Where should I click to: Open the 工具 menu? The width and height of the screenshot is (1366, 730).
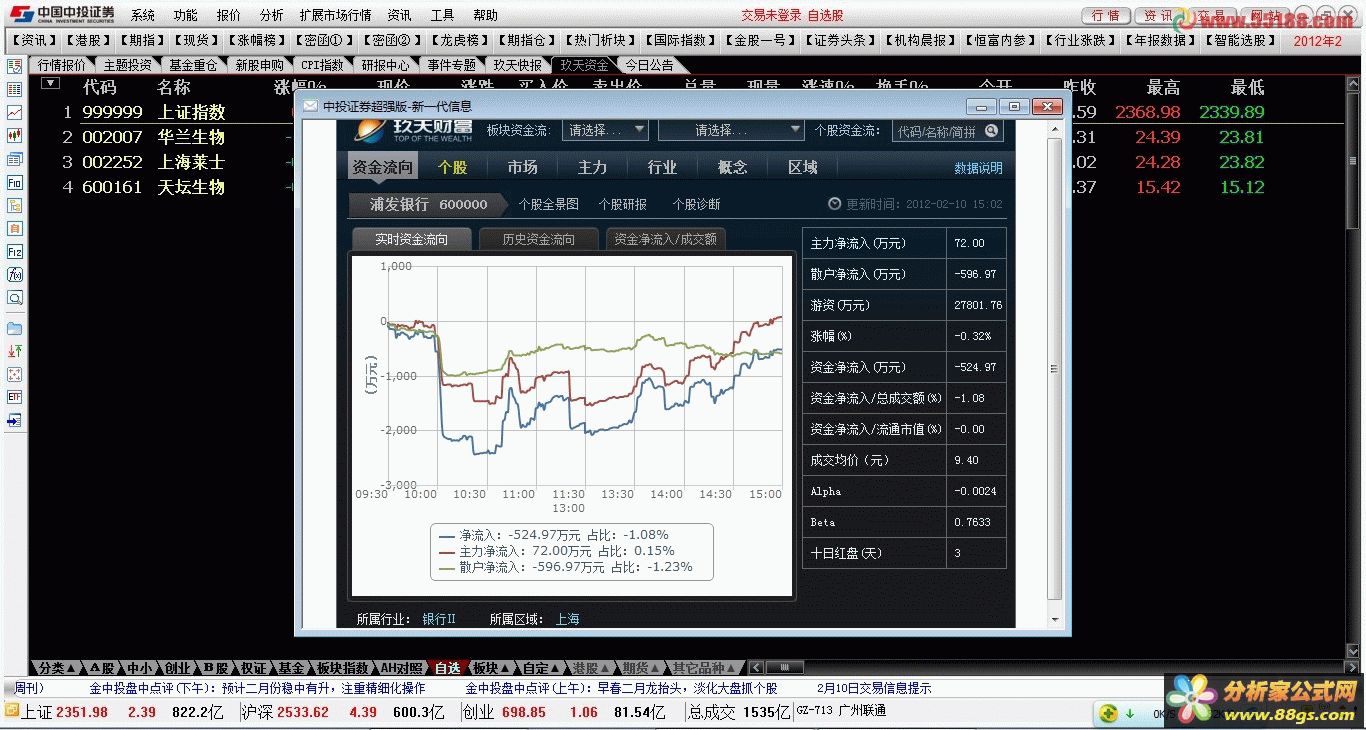[442, 15]
